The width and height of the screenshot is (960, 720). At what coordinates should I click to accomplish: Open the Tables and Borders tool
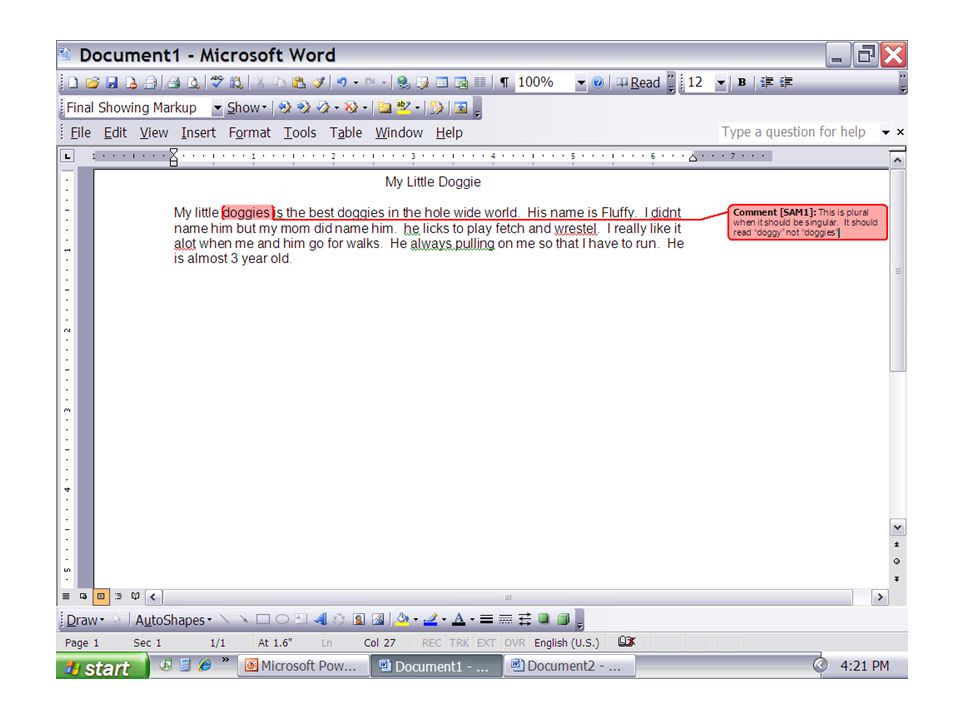pyautogui.click(x=422, y=83)
